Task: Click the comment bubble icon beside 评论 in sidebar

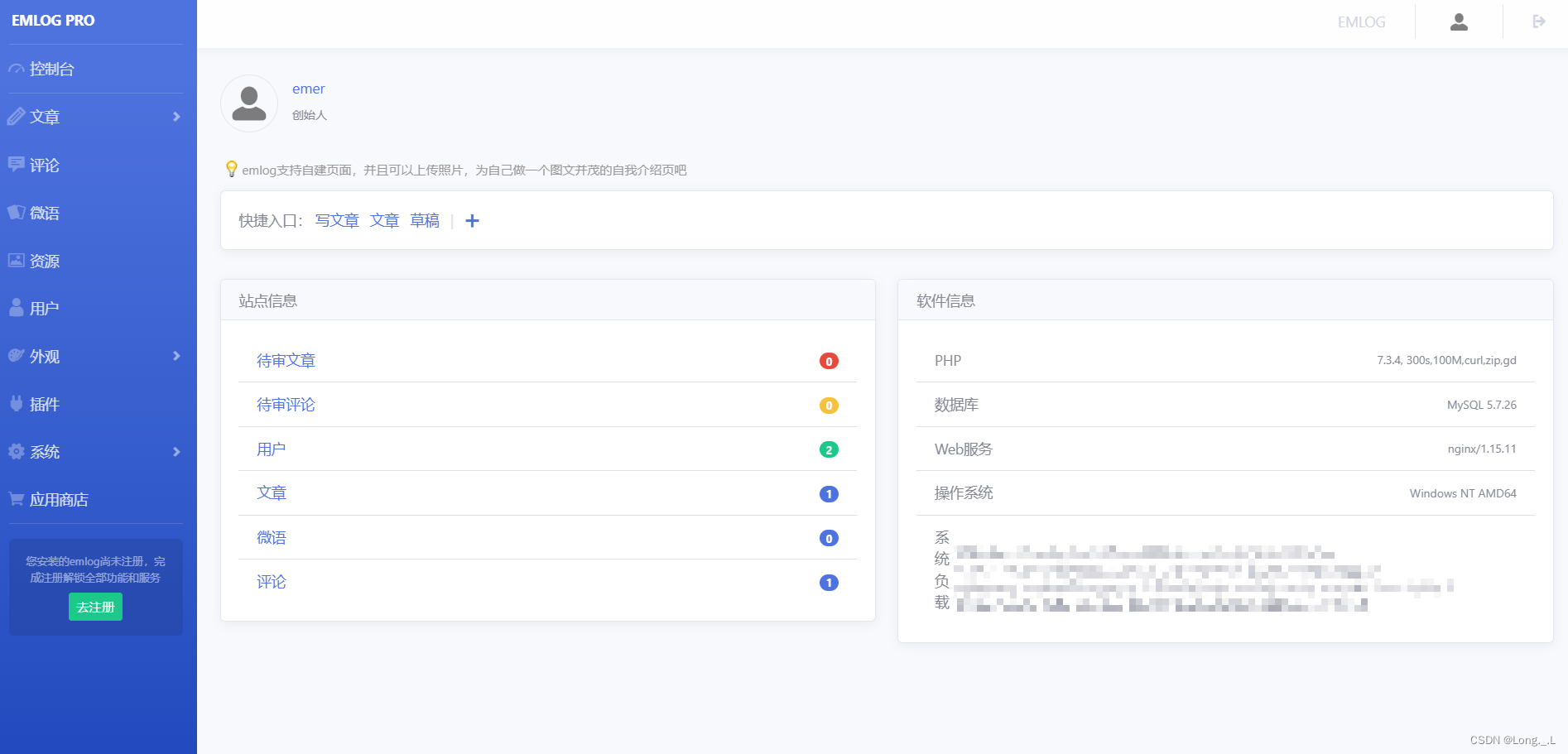Action: click(16, 164)
